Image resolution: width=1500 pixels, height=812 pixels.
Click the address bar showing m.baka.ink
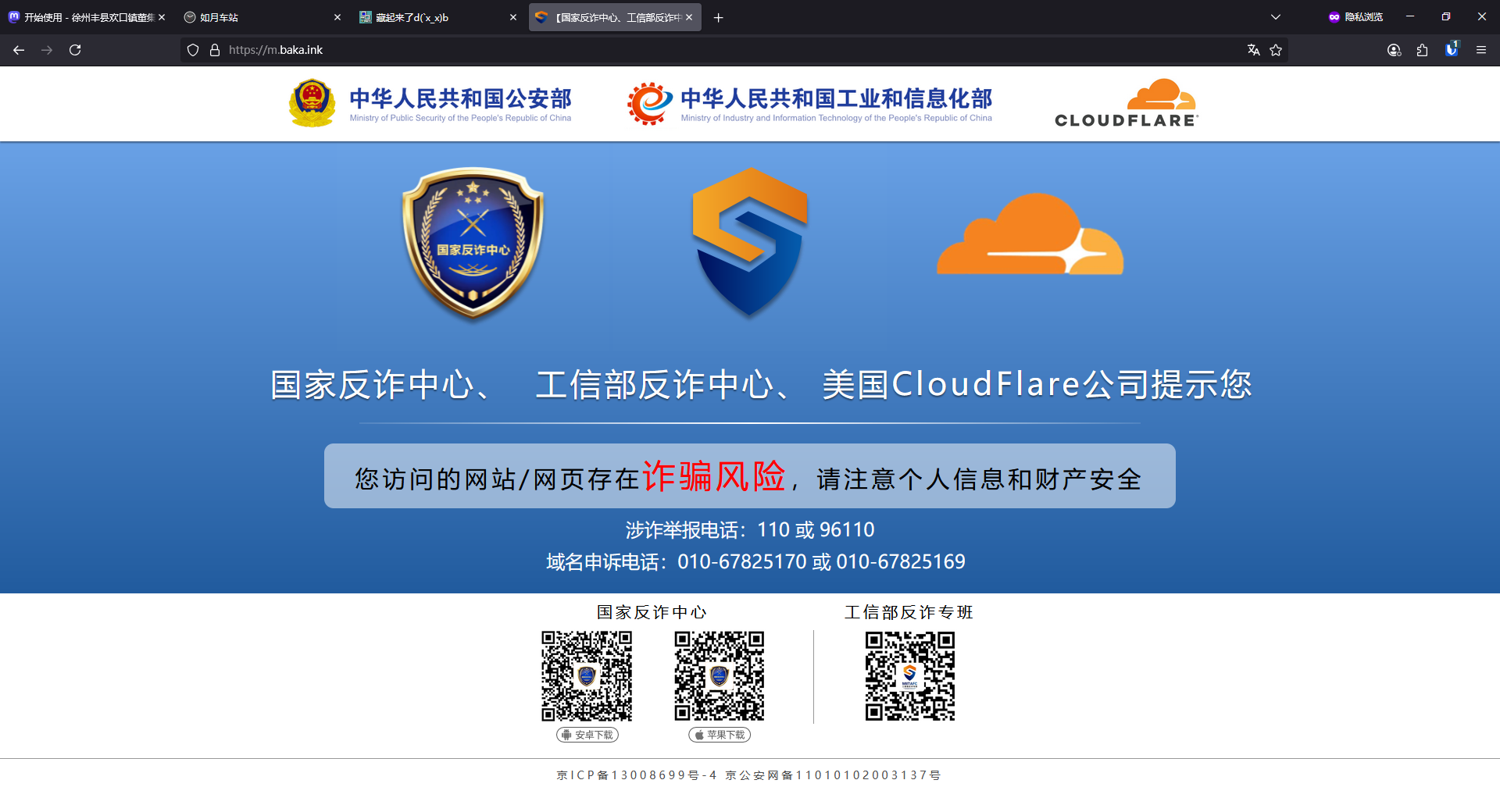tap(703, 50)
